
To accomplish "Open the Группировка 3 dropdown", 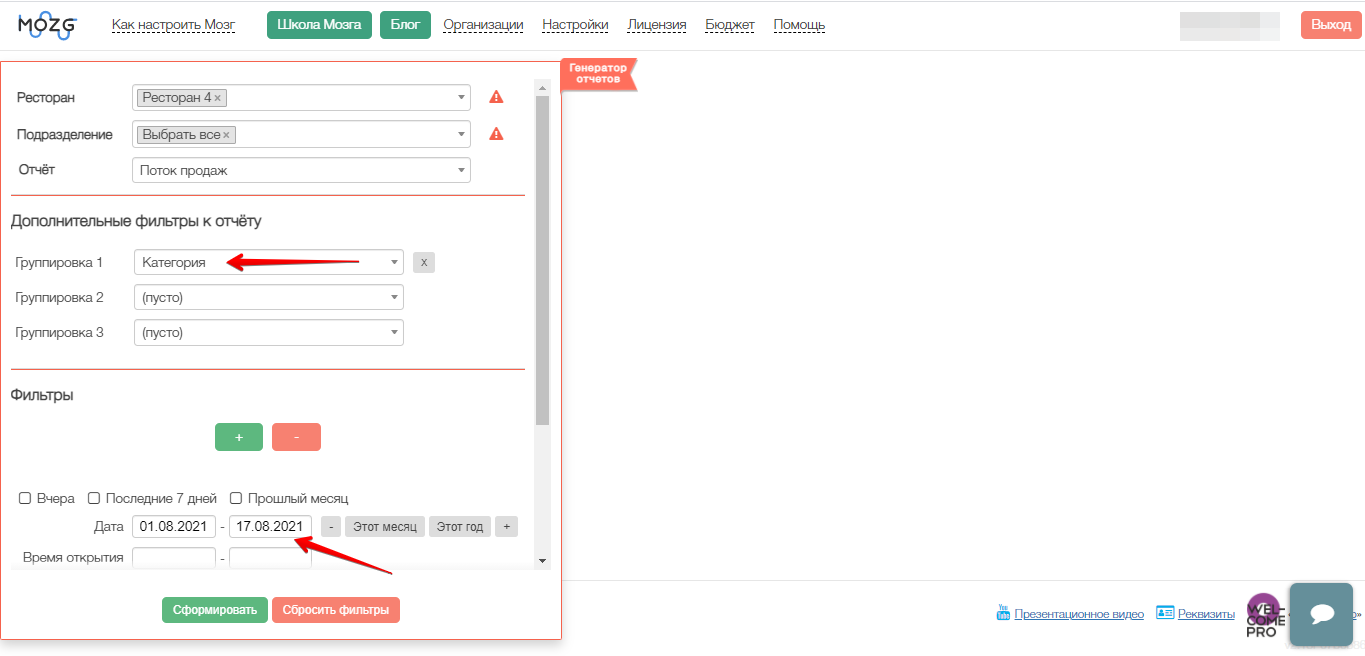I will 268,333.
